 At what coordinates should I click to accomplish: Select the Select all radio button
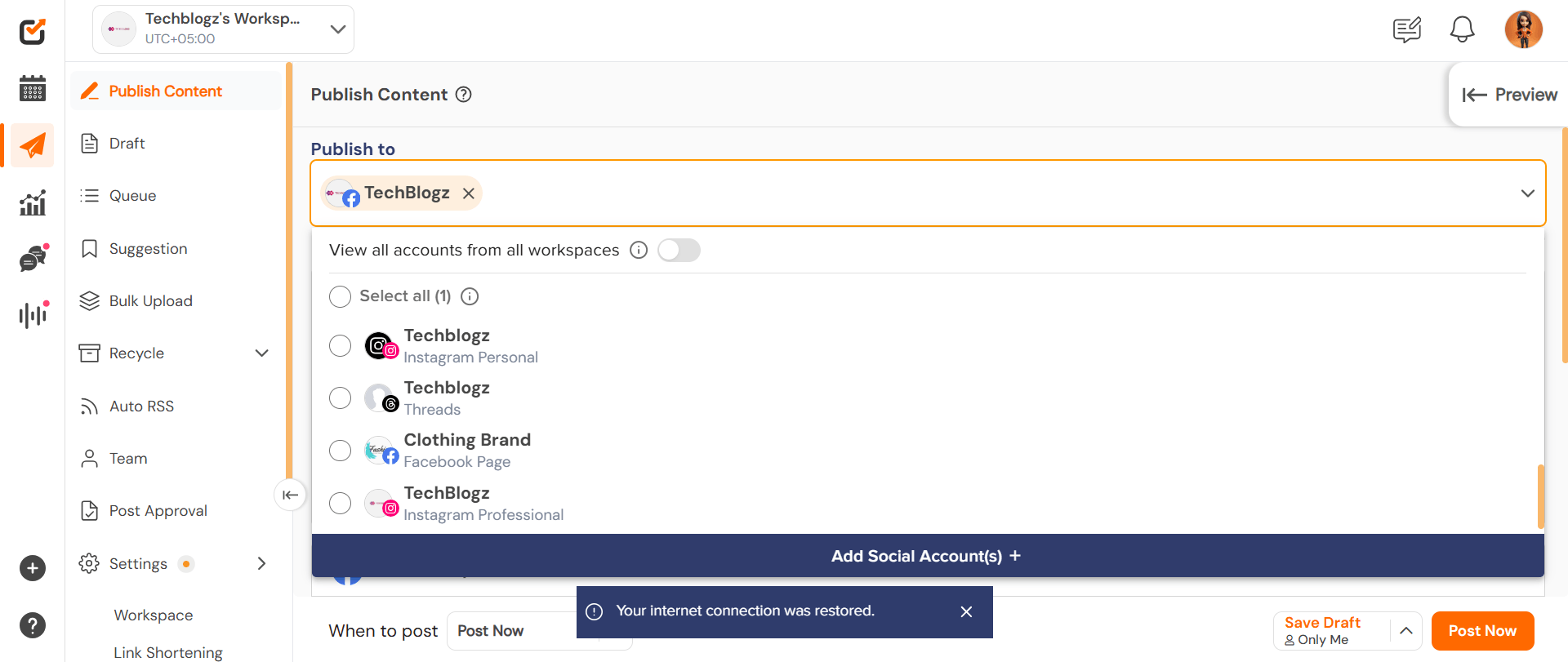pyautogui.click(x=340, y=296)
